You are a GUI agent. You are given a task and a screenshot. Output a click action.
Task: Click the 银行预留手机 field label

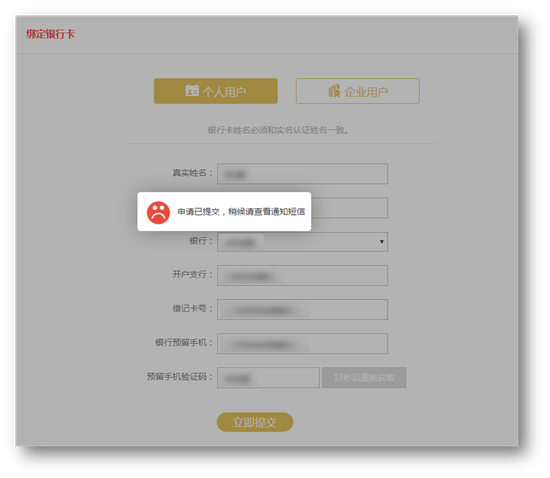click(184, 342)
